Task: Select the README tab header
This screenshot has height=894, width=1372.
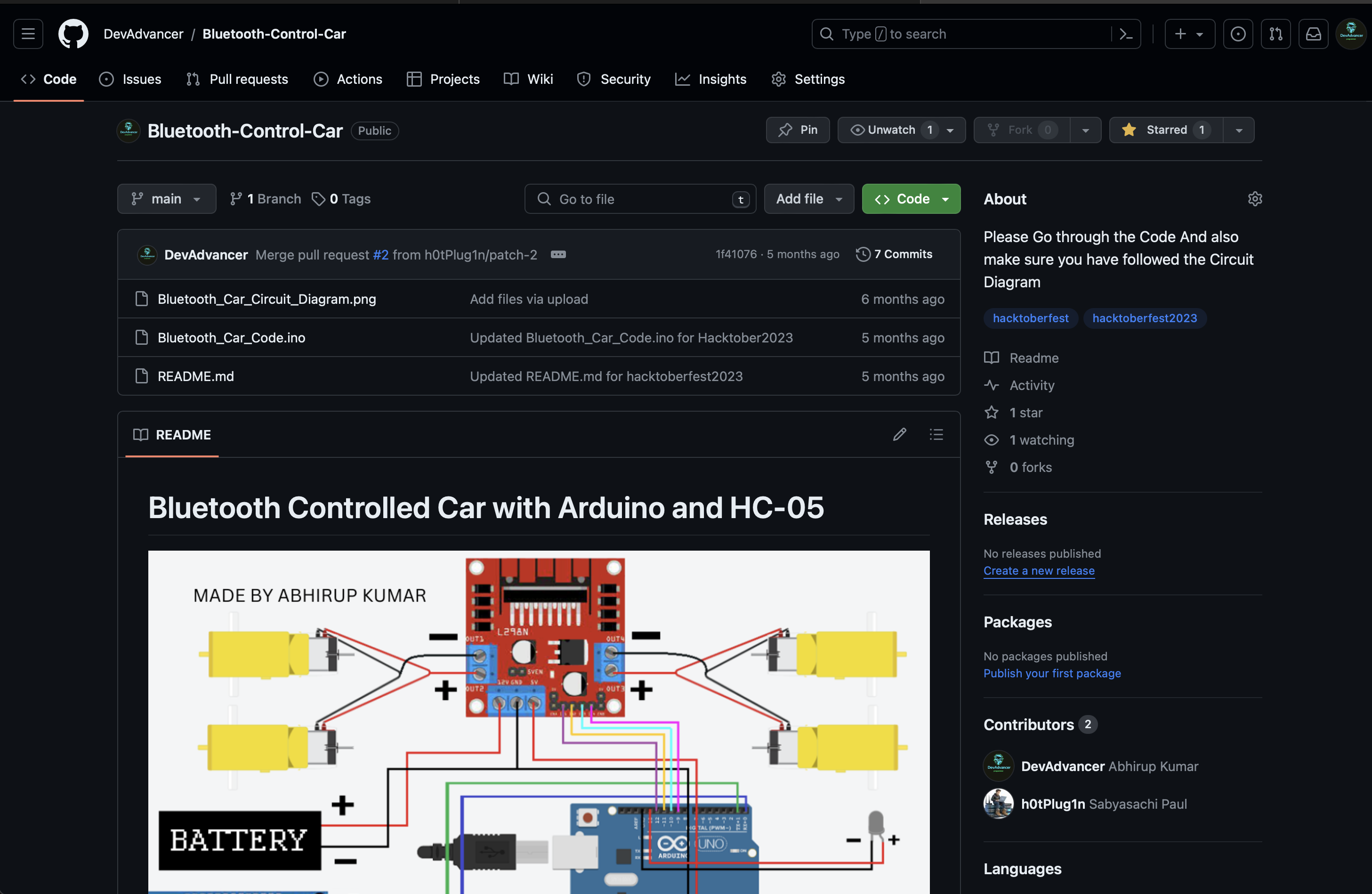Action: 172,434
